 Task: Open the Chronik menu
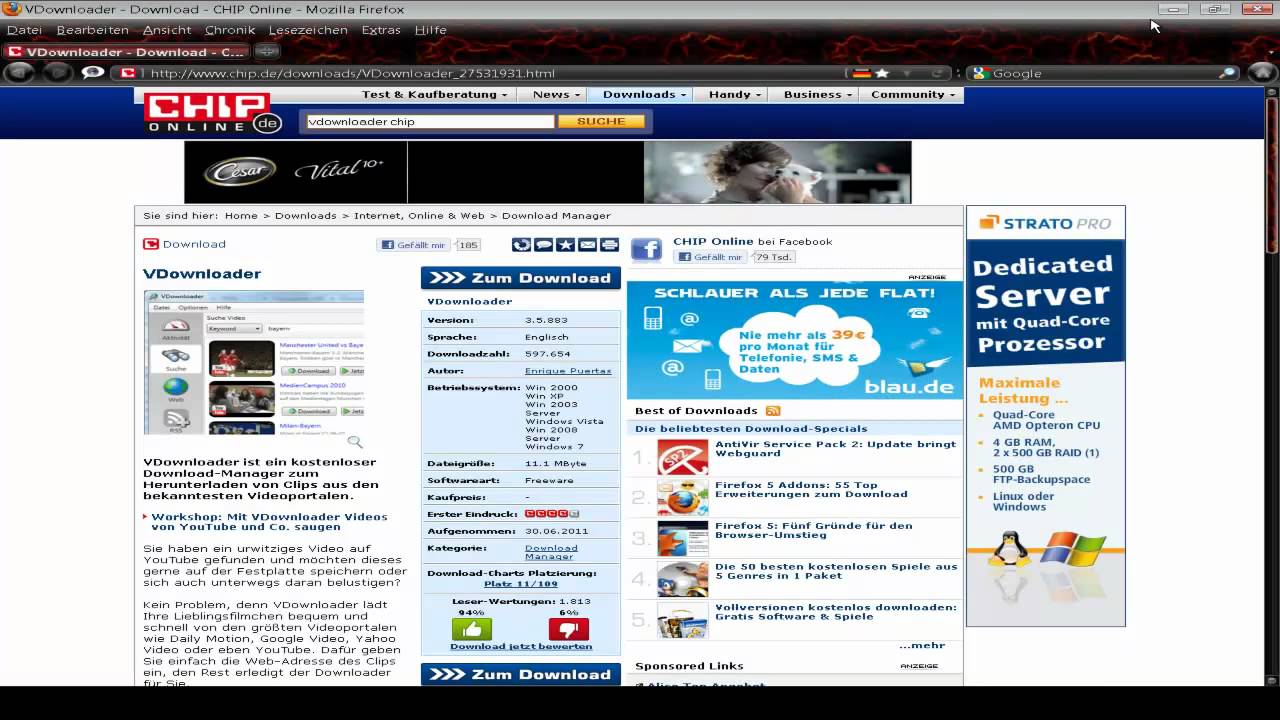[x=230, y=30]
